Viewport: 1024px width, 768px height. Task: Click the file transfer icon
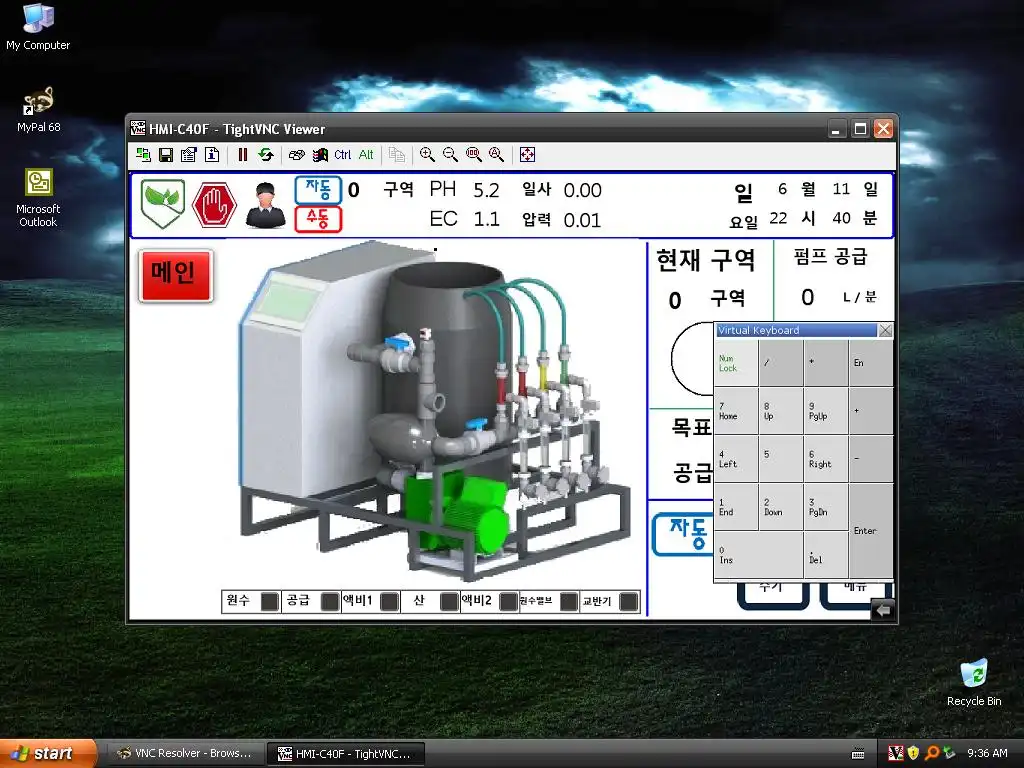click(397, 155)
